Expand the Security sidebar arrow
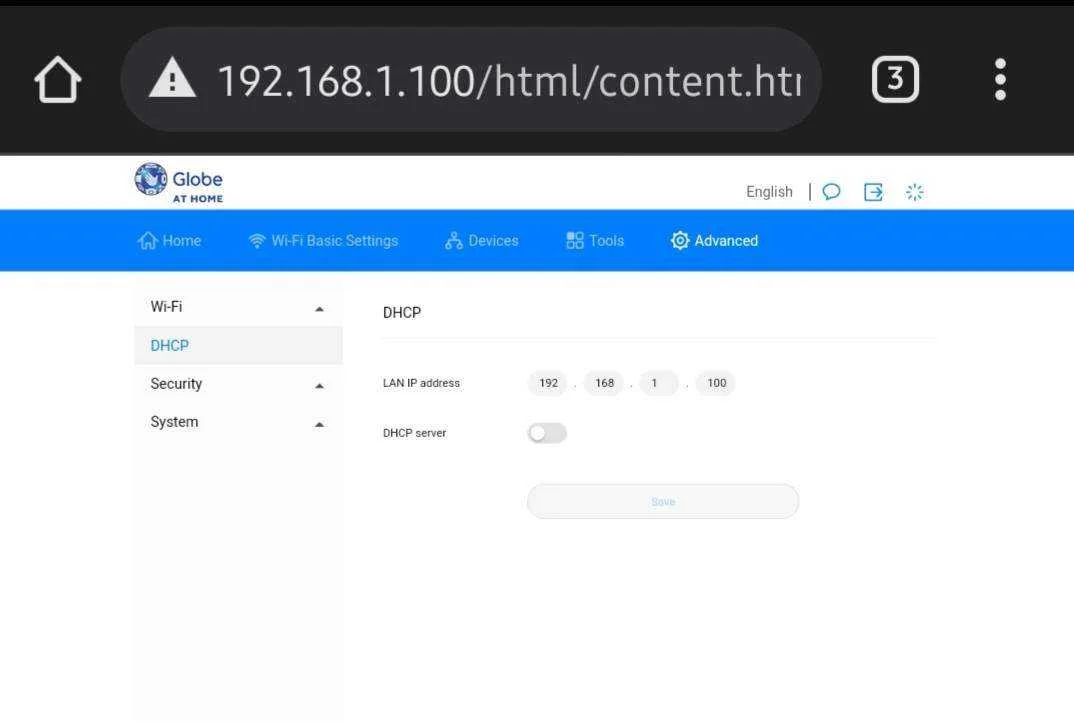 319,386
